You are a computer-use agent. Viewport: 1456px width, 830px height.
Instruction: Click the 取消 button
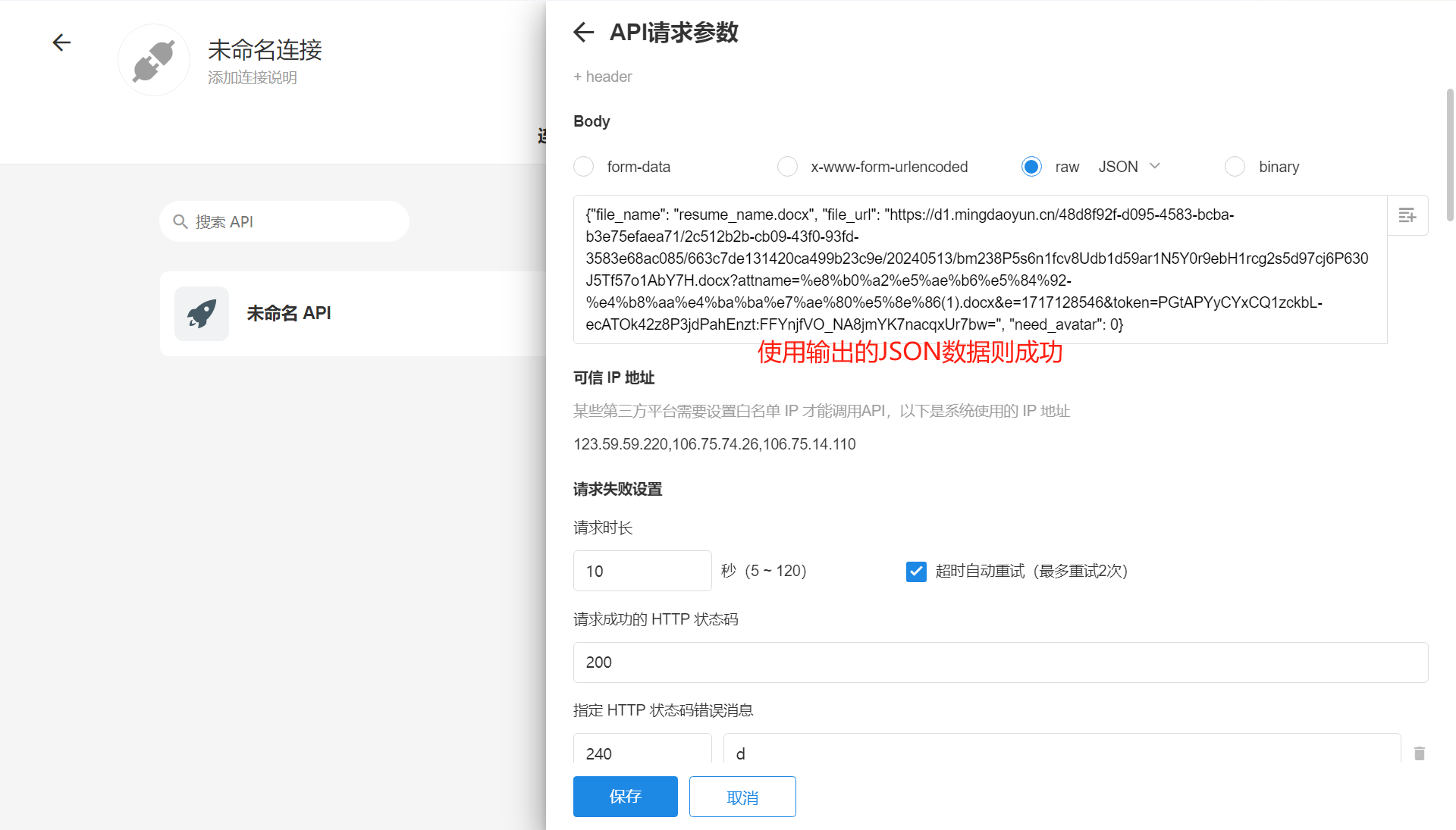[742, 797]
